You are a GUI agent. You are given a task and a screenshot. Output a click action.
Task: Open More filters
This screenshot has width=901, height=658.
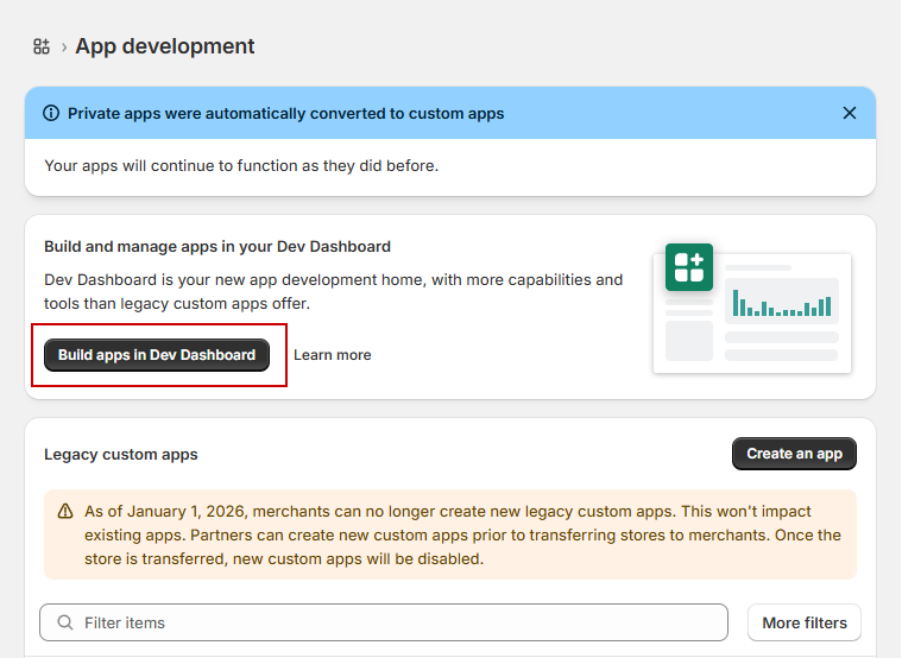point(804,622)
